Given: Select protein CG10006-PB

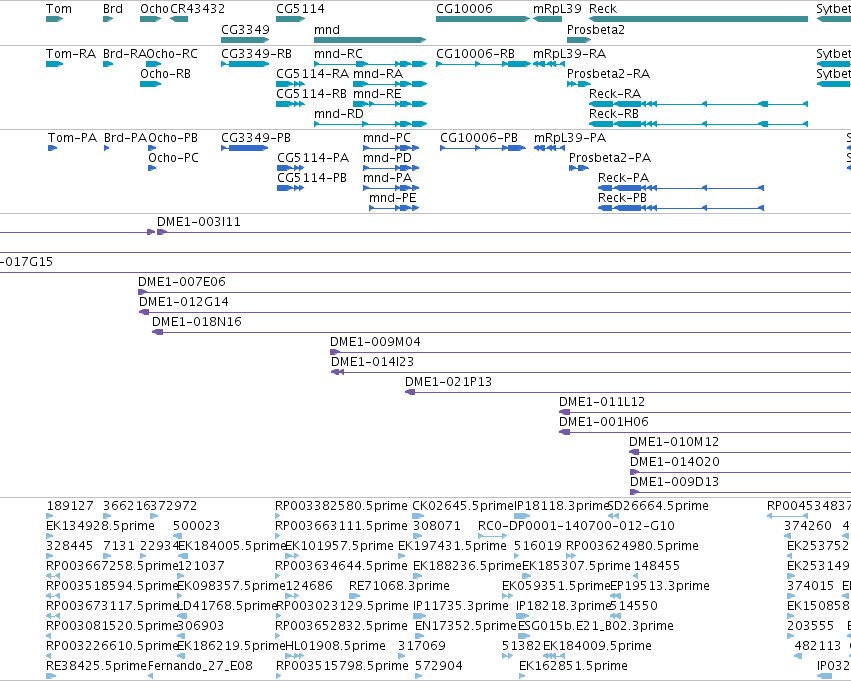Looking at the screenshot, I should [483, 148].
